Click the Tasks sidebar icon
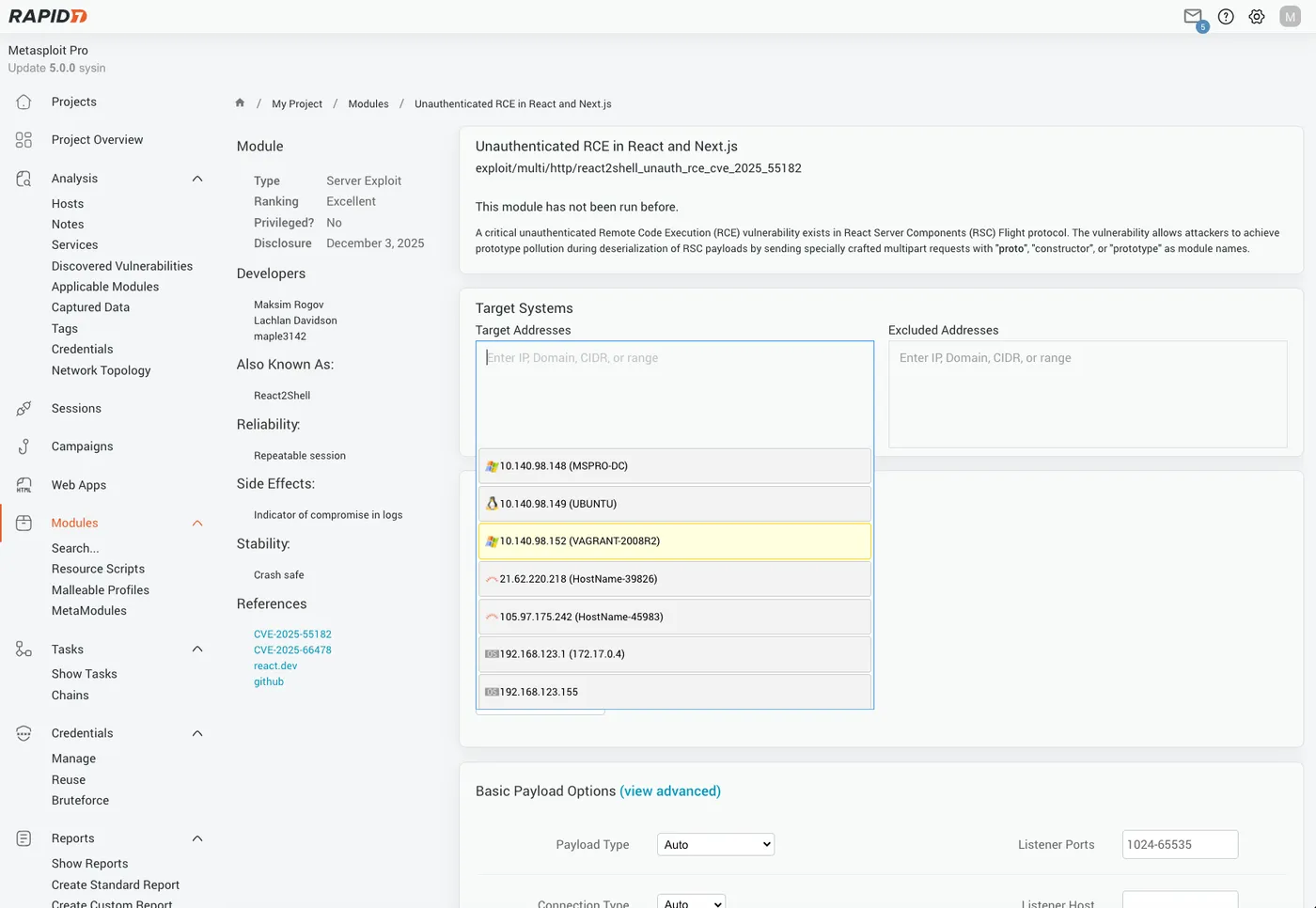The width and height of the screenshot is (1316, 908). pyautogui.click(x=23, y=649)
